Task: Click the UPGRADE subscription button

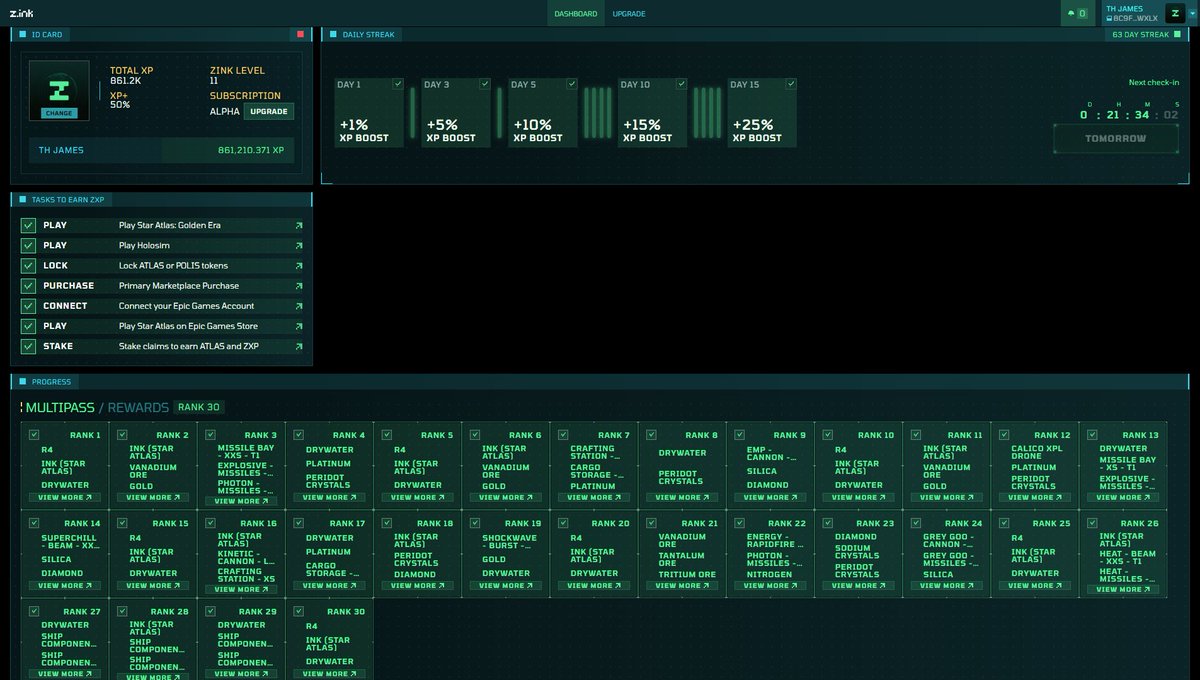Action: point(268,111)
